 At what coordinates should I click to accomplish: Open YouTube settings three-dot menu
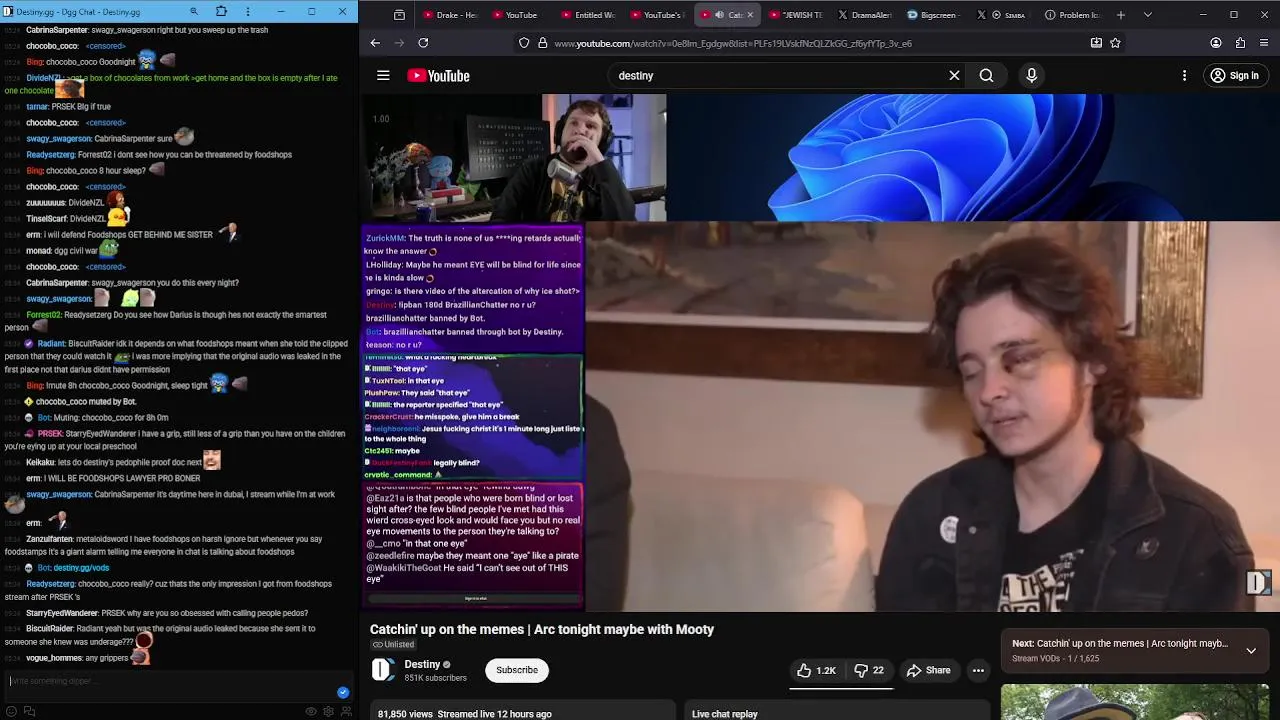point(1184,75)
